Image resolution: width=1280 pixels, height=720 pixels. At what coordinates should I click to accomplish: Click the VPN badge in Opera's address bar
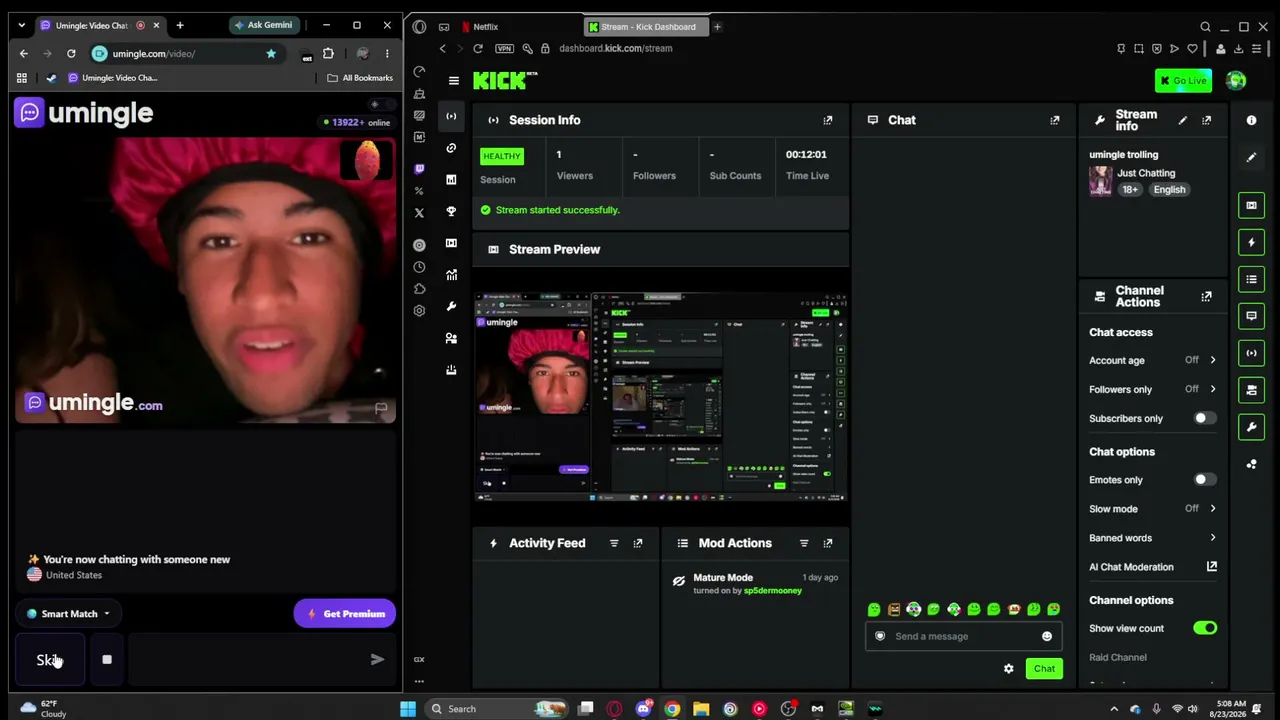pos(504,48)
